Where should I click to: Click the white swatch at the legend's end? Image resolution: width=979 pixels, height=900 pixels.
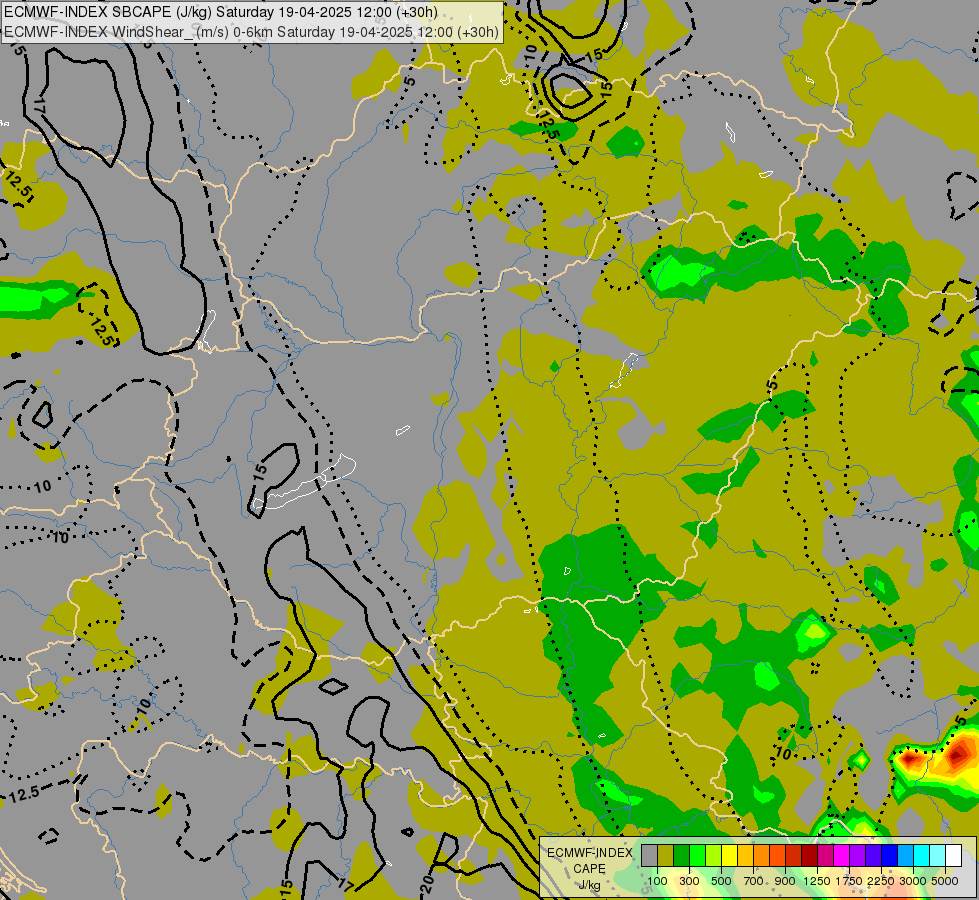point(953,855)
